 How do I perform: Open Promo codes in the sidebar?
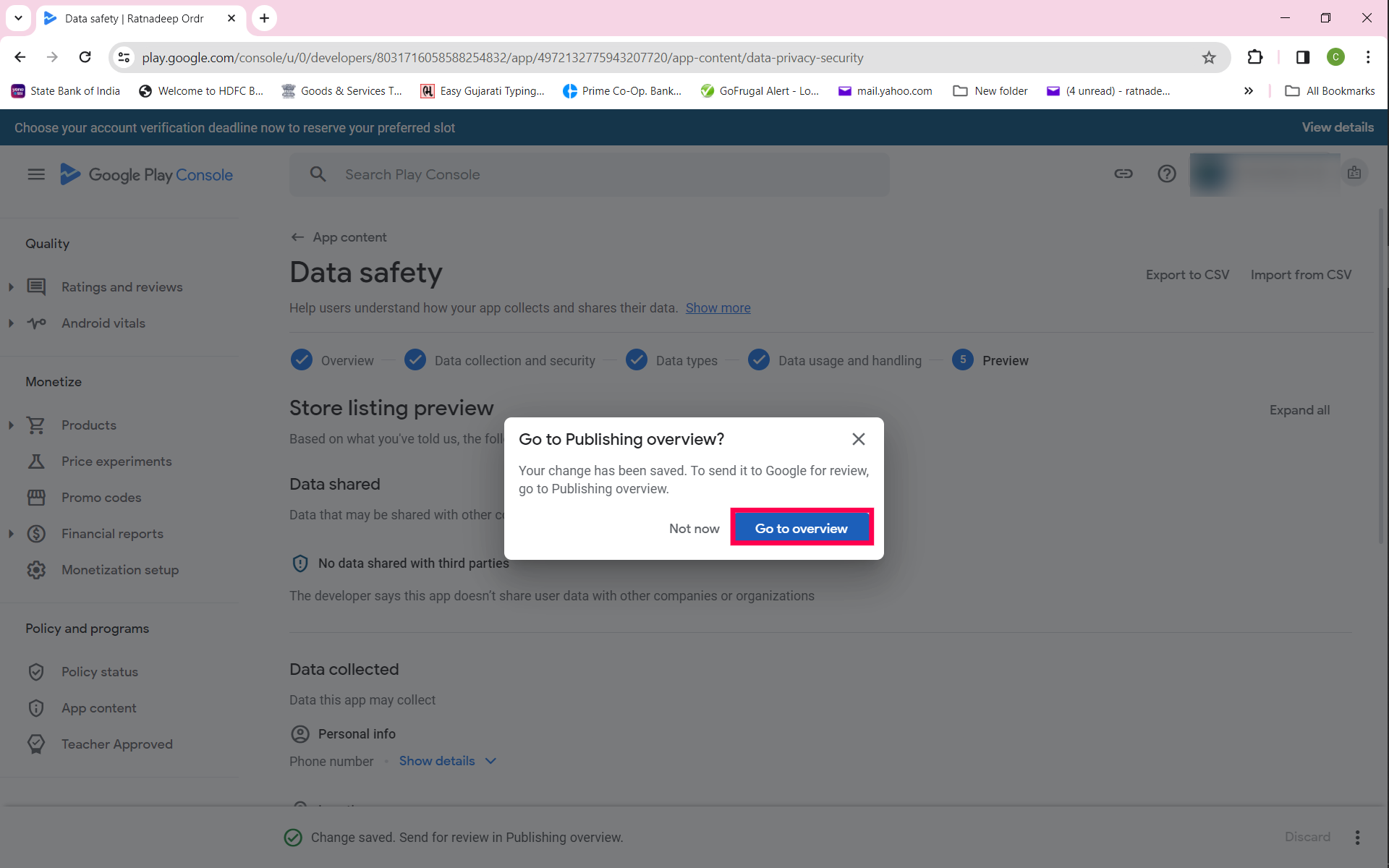pos(101,498)
